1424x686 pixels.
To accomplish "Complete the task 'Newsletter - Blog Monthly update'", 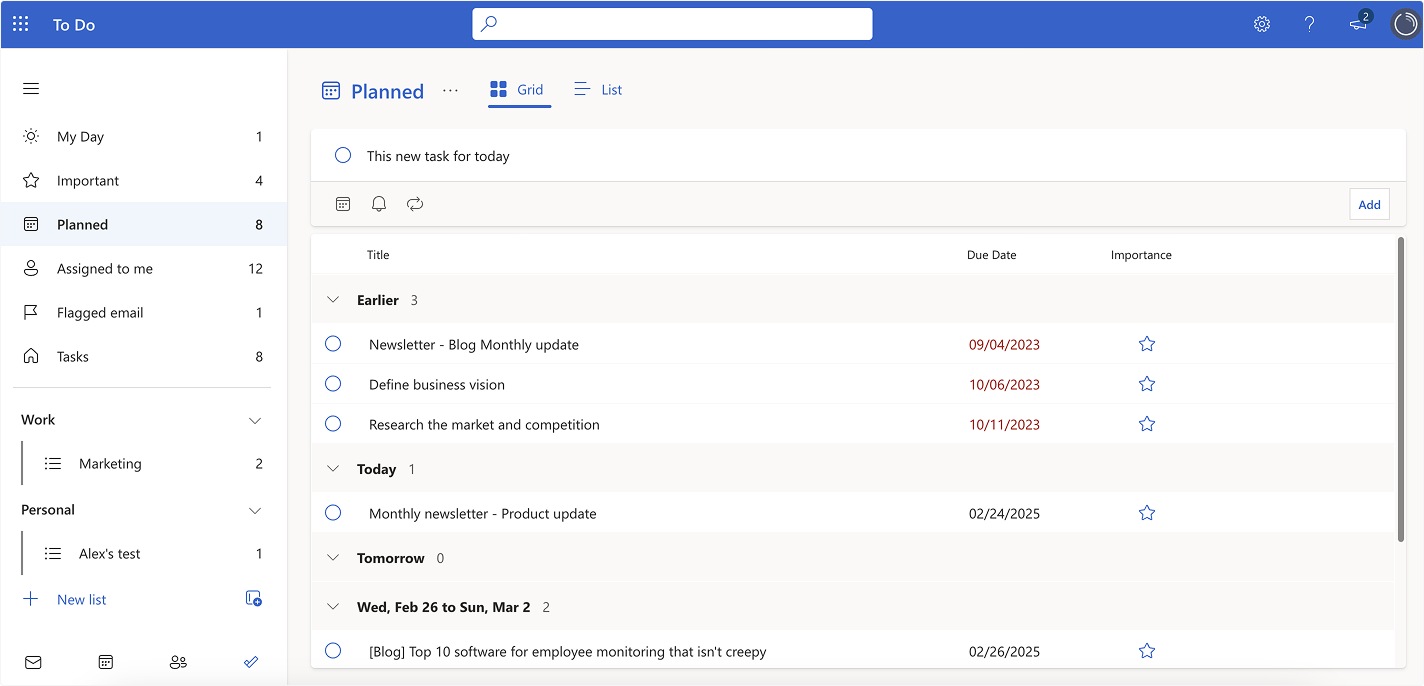I will tap(332, 343).
